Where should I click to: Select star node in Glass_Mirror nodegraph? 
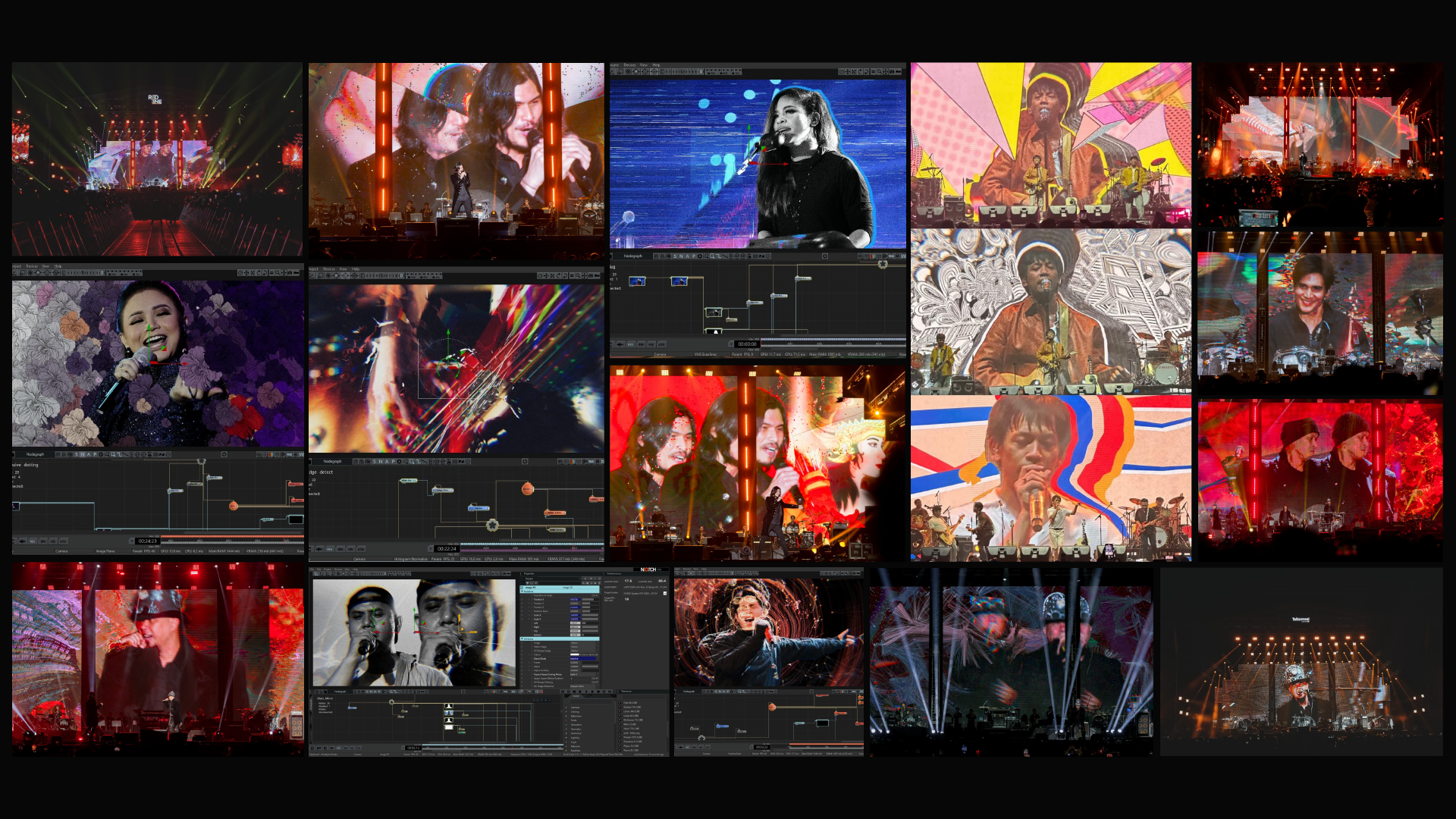click(x=391, y=702)
